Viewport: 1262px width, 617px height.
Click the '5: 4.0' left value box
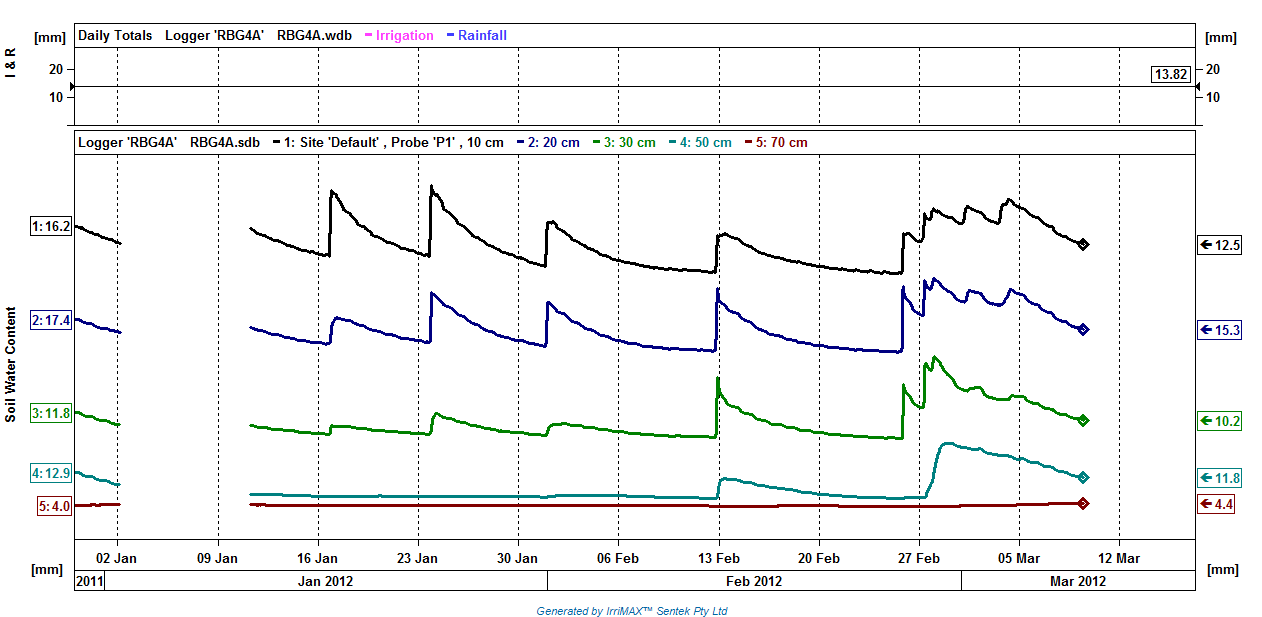[54, 506]
